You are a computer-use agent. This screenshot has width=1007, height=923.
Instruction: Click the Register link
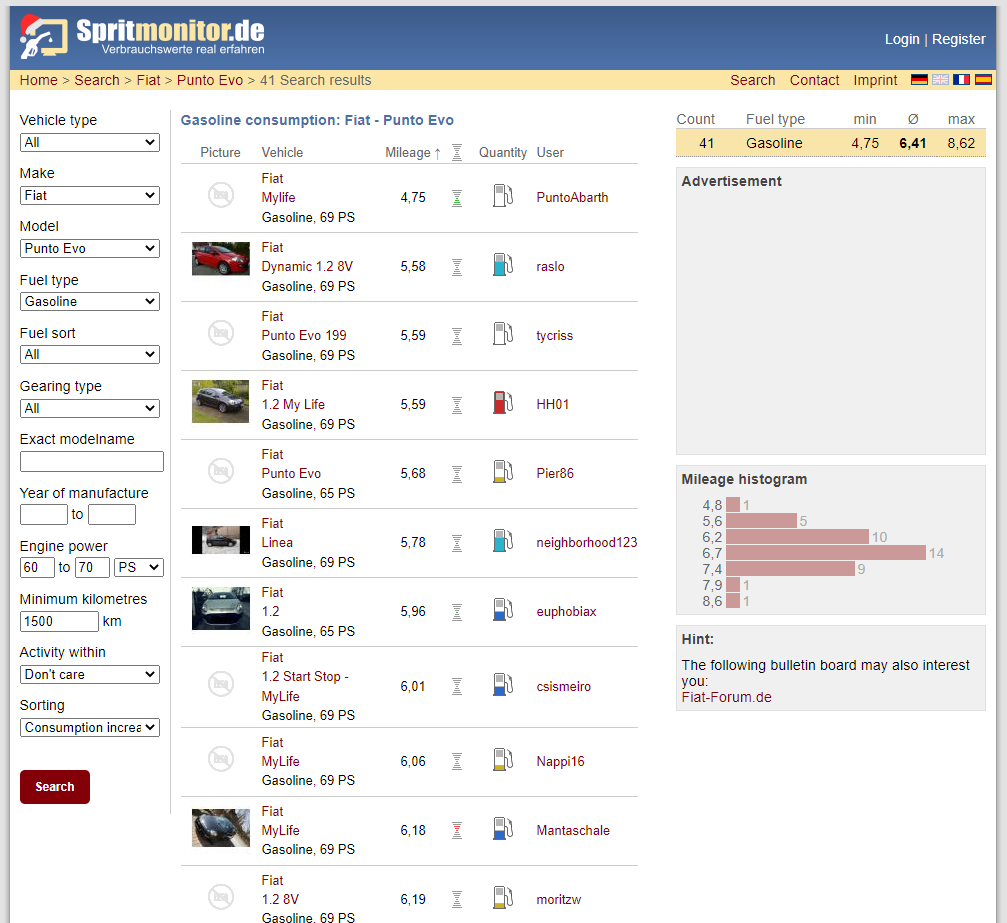(x=959, y=39)
